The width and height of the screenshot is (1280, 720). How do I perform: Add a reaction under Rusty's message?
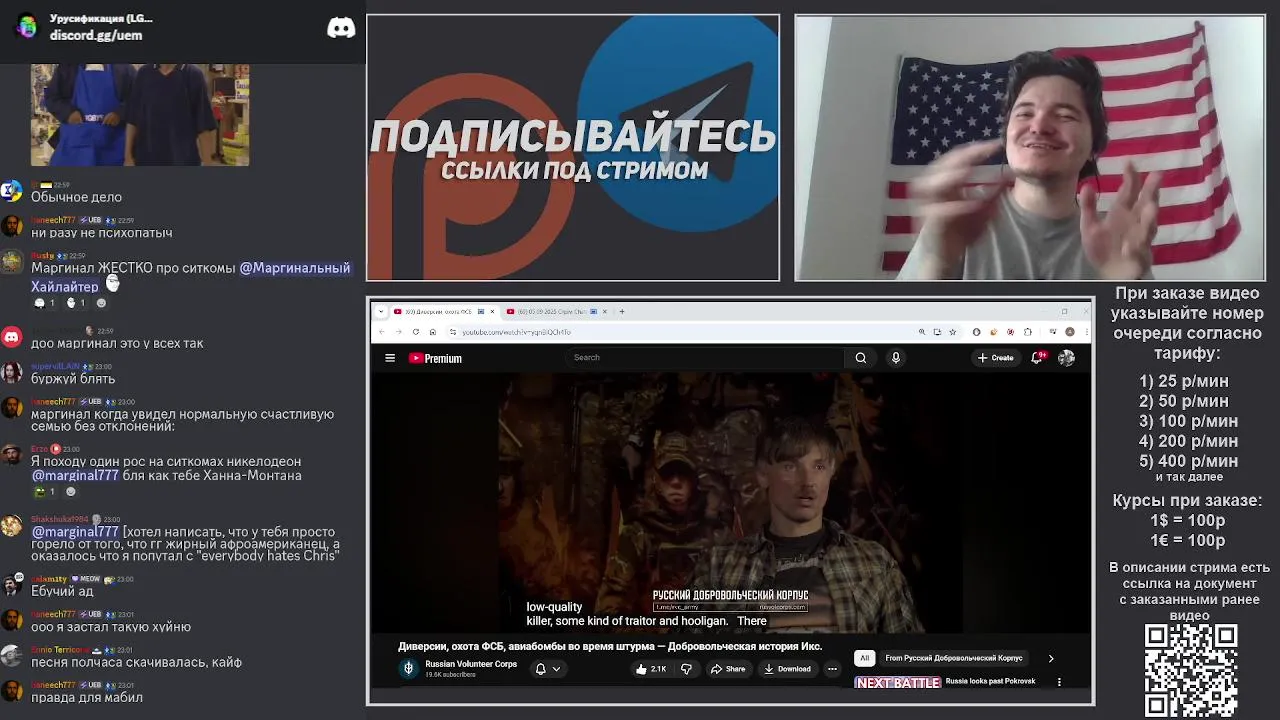101,303
